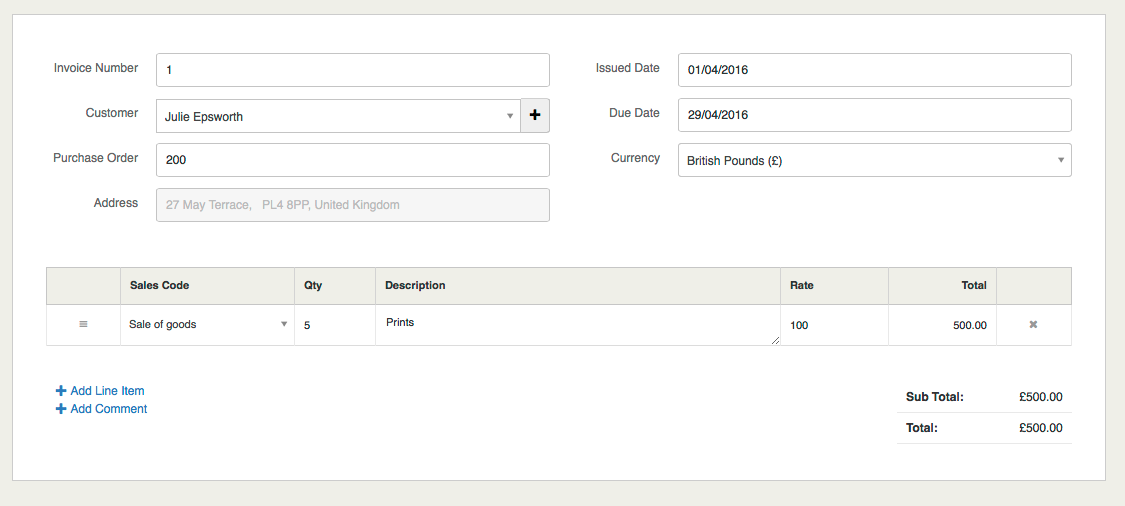Click the plus icon beside Add Line Item

61,391
